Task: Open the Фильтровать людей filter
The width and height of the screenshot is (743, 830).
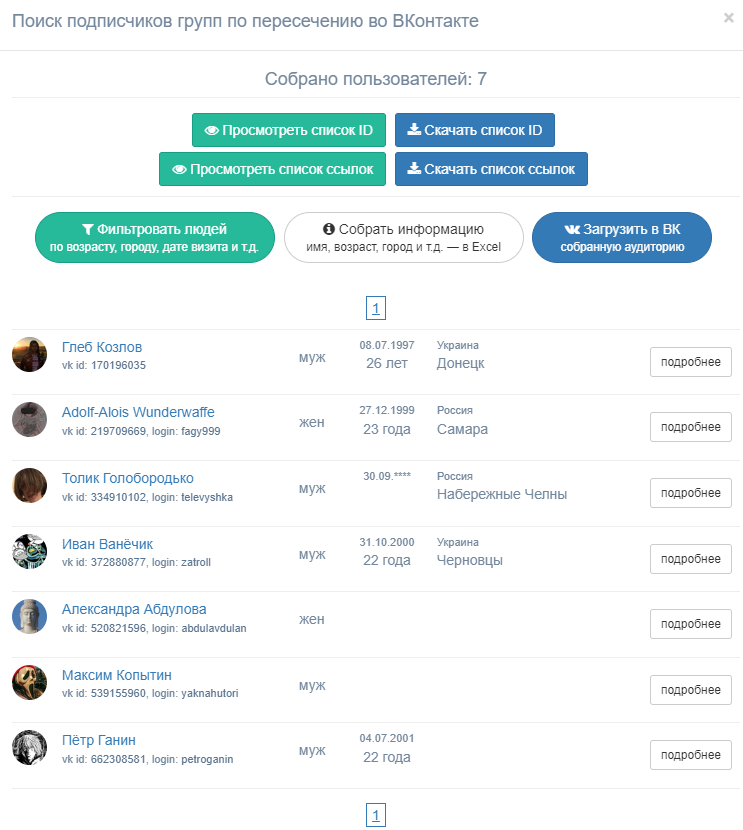Action: click(154, 237)
